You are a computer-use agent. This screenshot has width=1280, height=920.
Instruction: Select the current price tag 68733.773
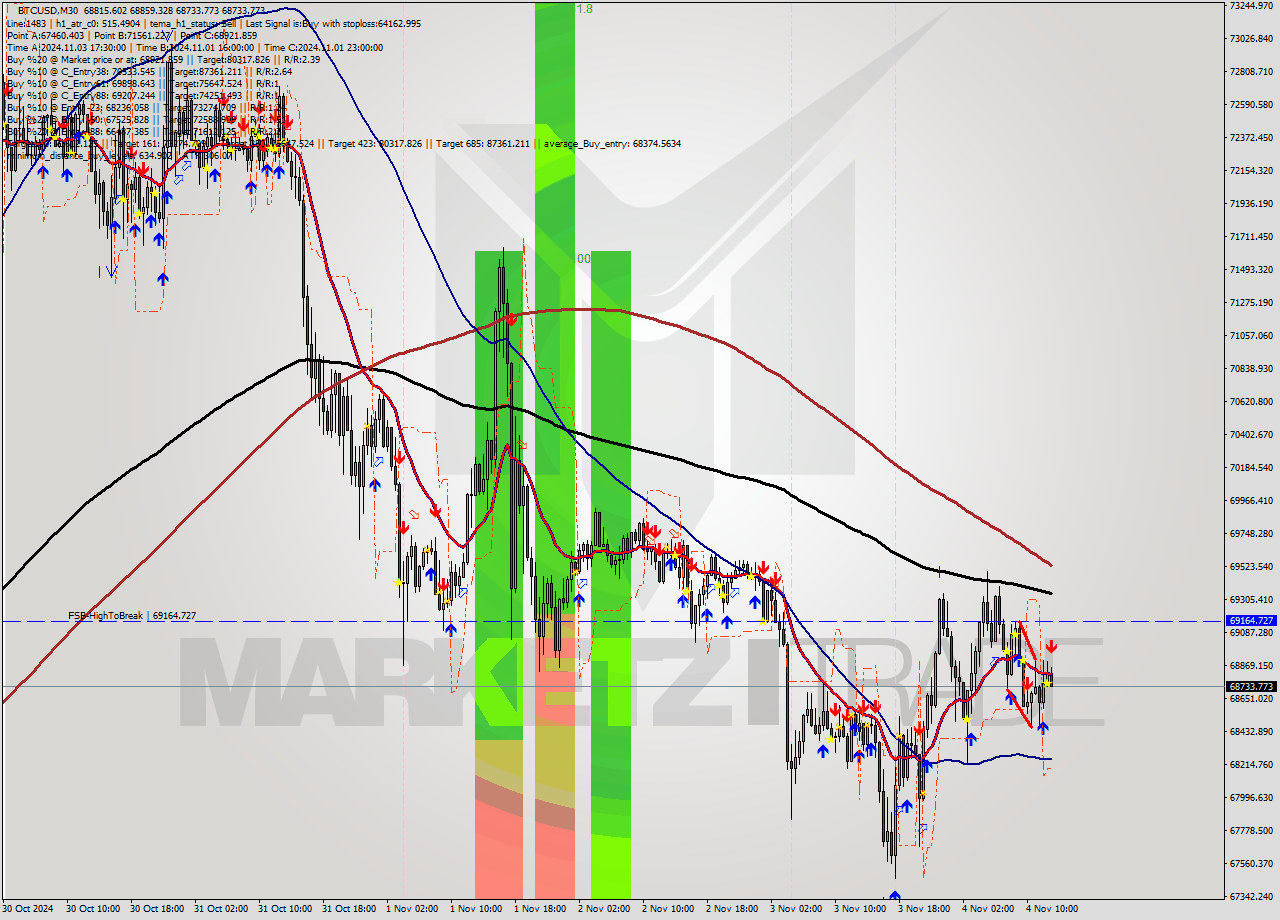pyautogui.click(x=1250, y=687)
